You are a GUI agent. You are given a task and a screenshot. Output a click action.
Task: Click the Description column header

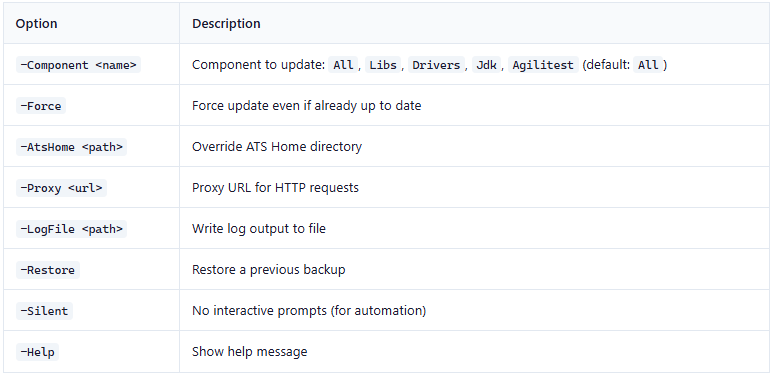[226, 24]
